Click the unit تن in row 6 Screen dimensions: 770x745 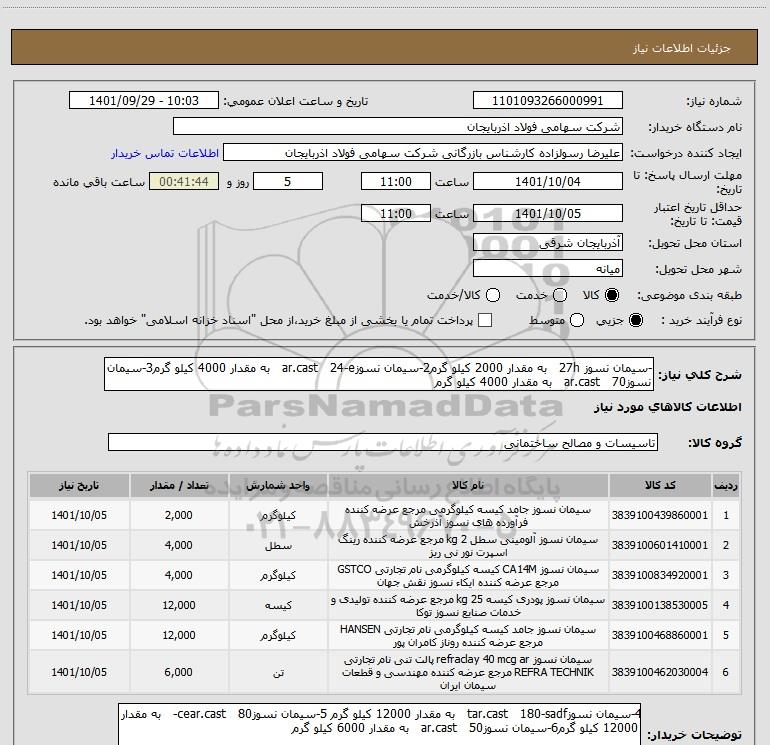click(278, 672)
